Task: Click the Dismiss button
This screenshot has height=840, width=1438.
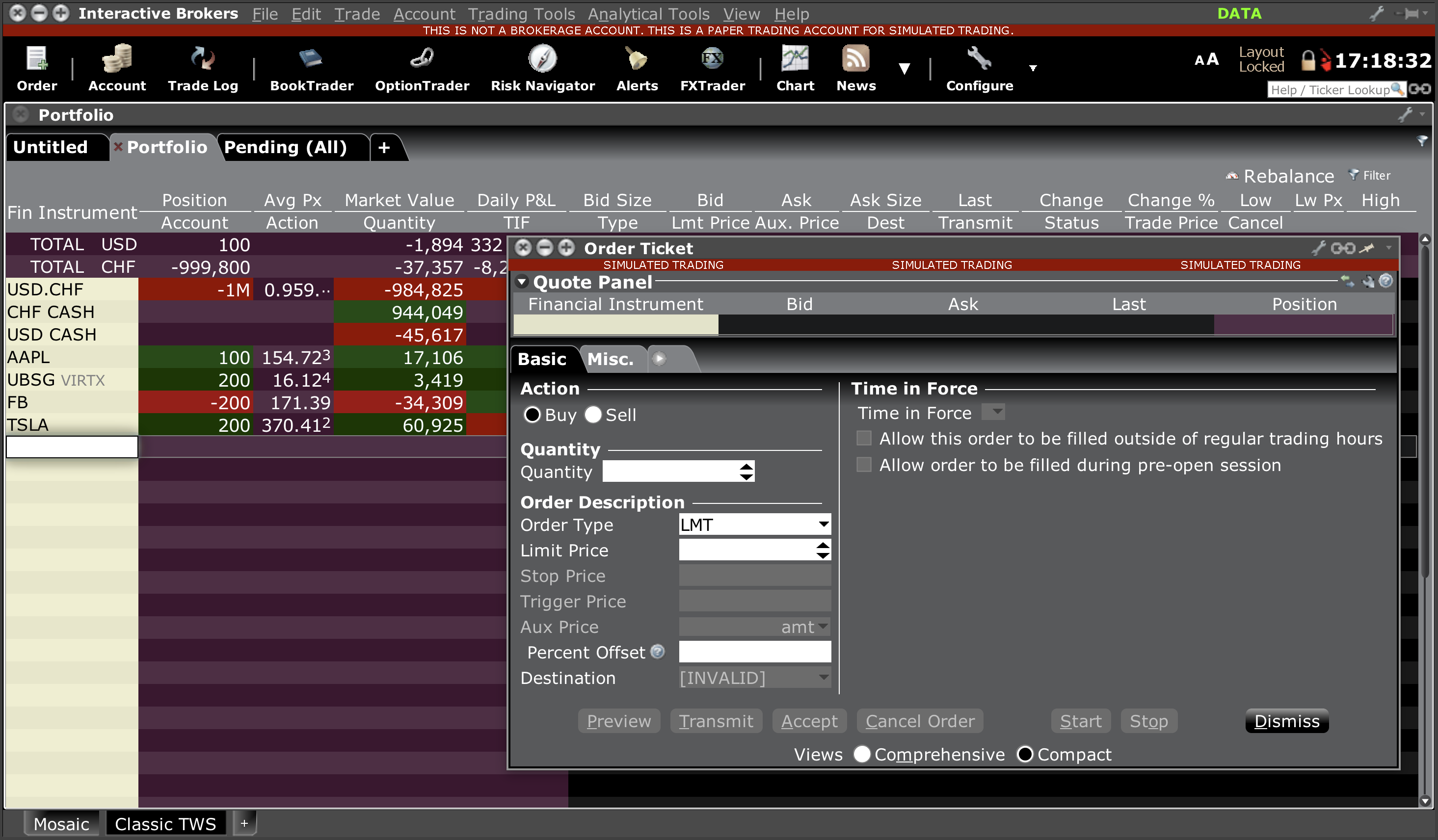Action: (x=1287, y=721)
